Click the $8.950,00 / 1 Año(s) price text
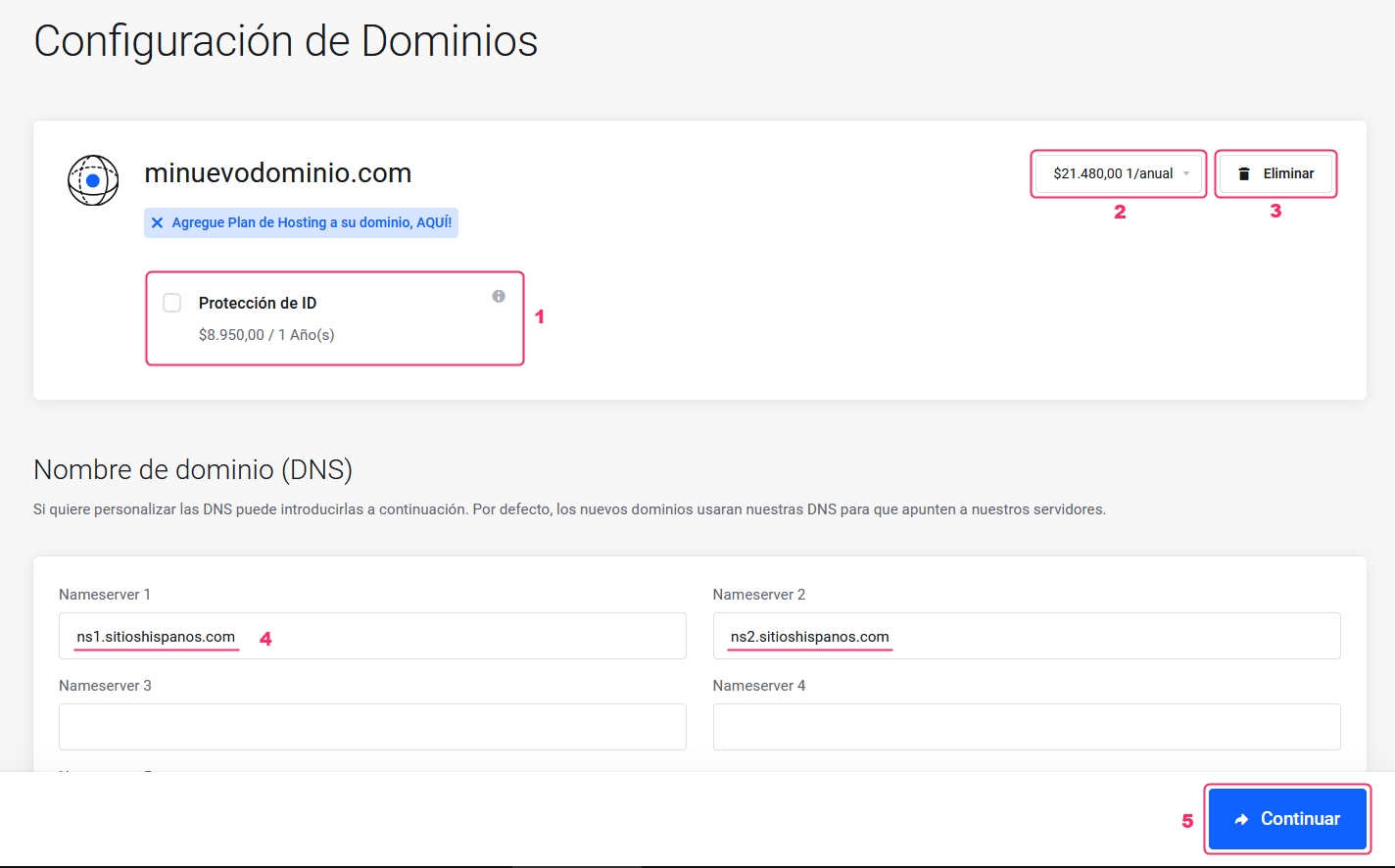 [266, 335]
